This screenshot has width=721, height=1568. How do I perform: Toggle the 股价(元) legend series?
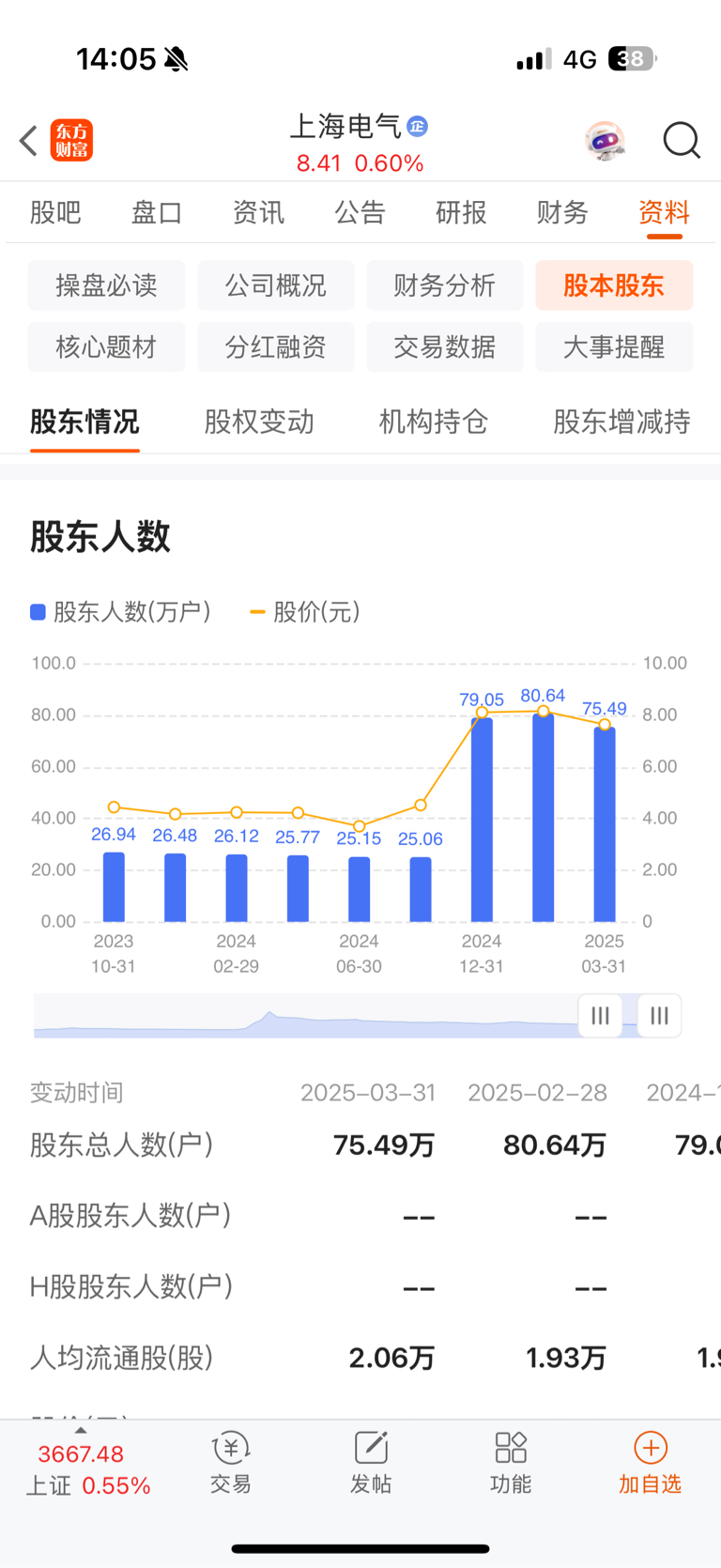(x=305, y=612)
